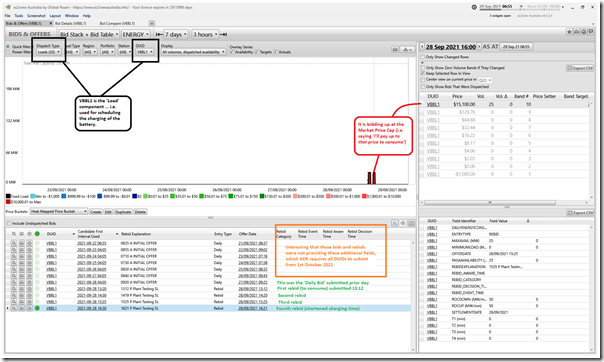The image size is (604, 362).
Task: Toggle the Actuals overlay checkbox
Action: coord(276,52)
